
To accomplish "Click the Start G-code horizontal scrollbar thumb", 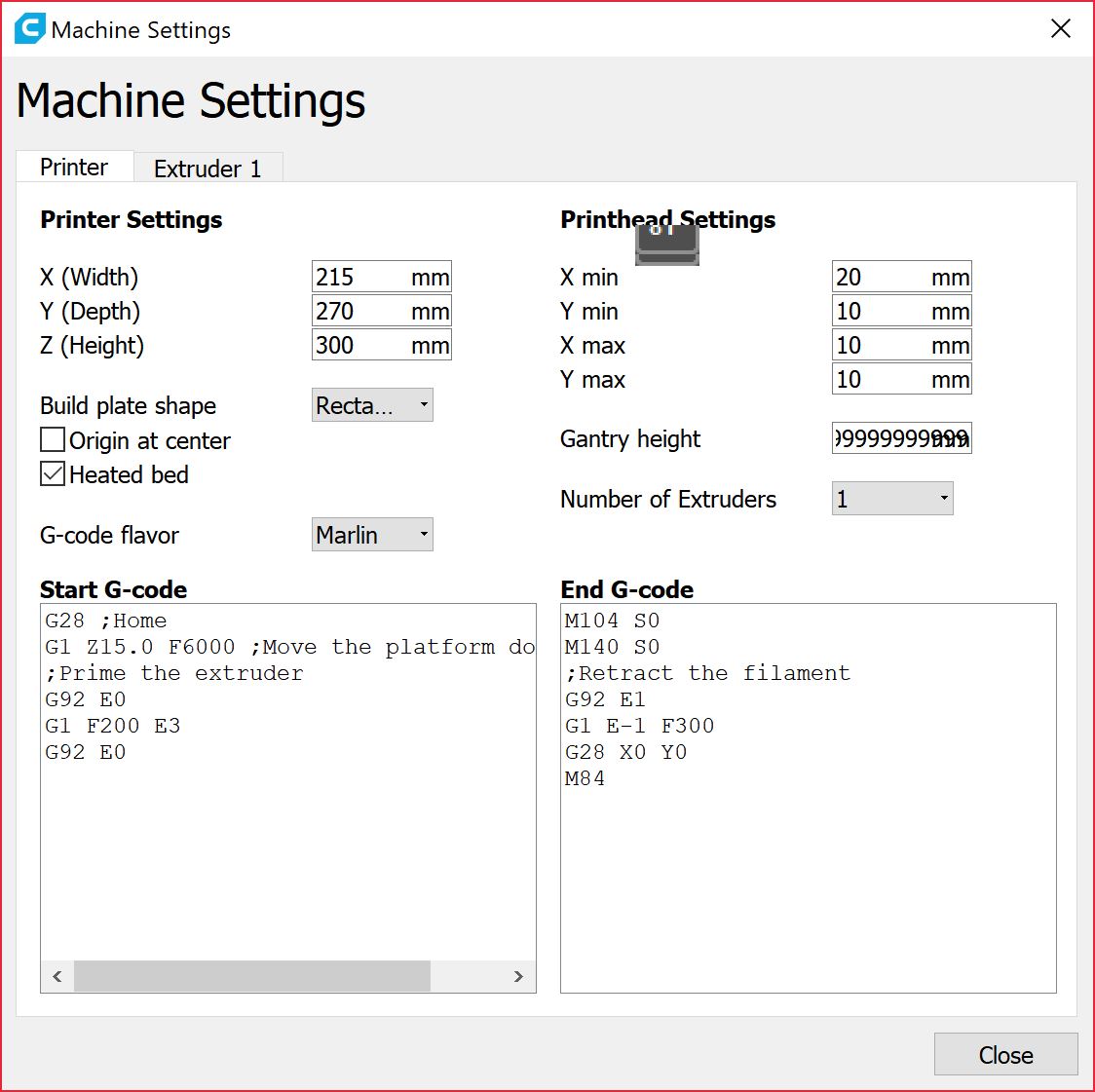I will [x=251, y=976].
